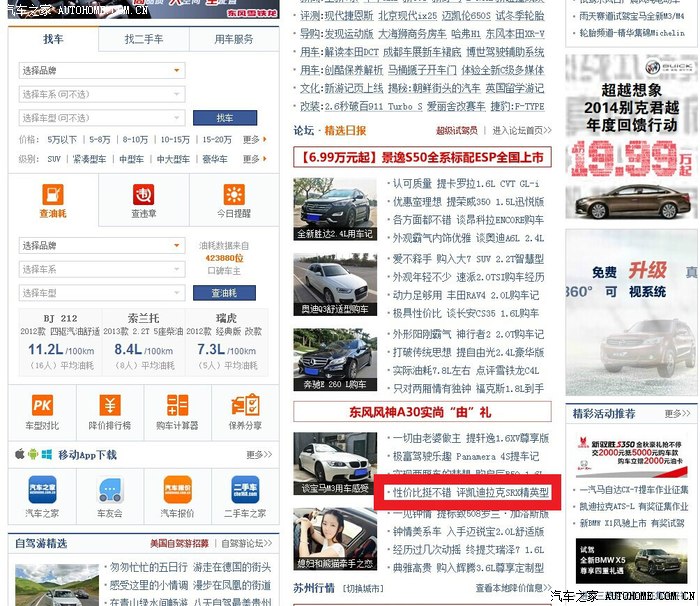Expand the 选择车型 dropdown in fuel consumption panel
The image size is (700, 606).
101,293
